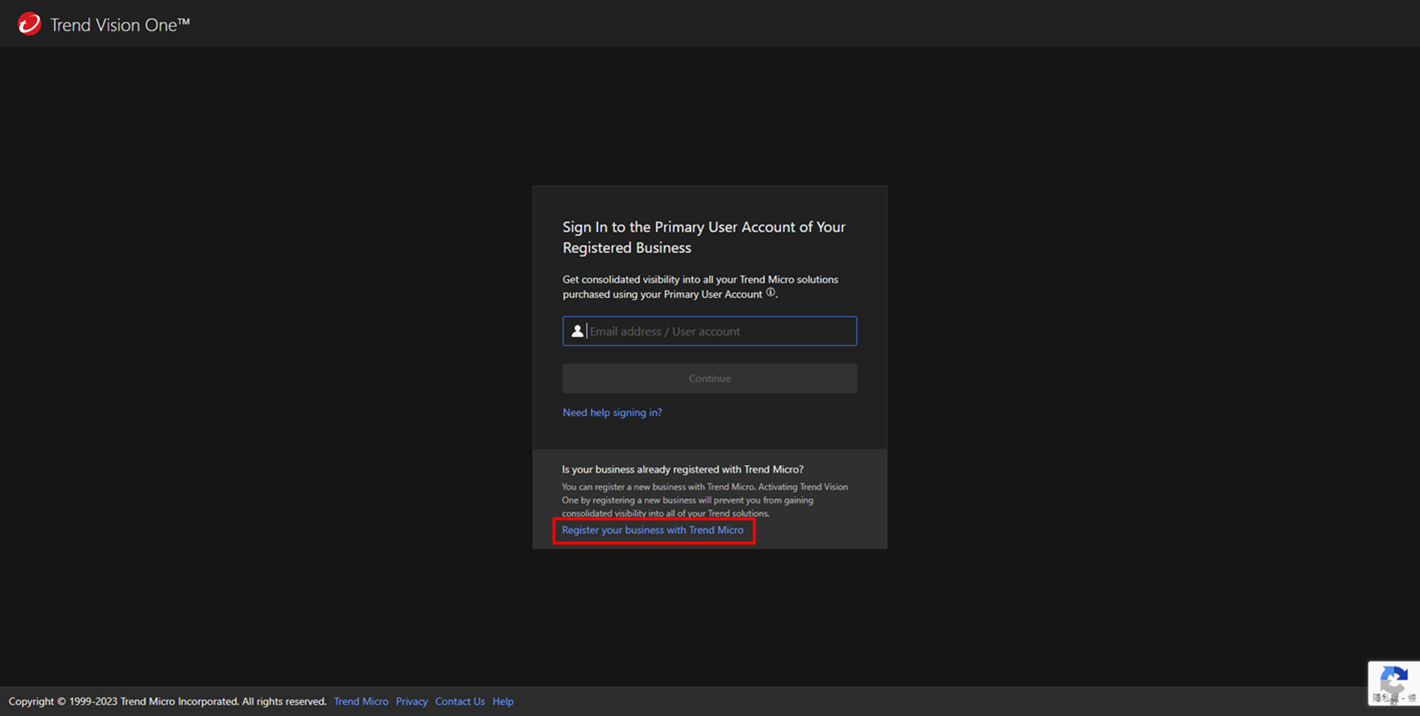The image size is (1420, 716).
Task: Click the Email address / User account field
Action: (720, 331)
